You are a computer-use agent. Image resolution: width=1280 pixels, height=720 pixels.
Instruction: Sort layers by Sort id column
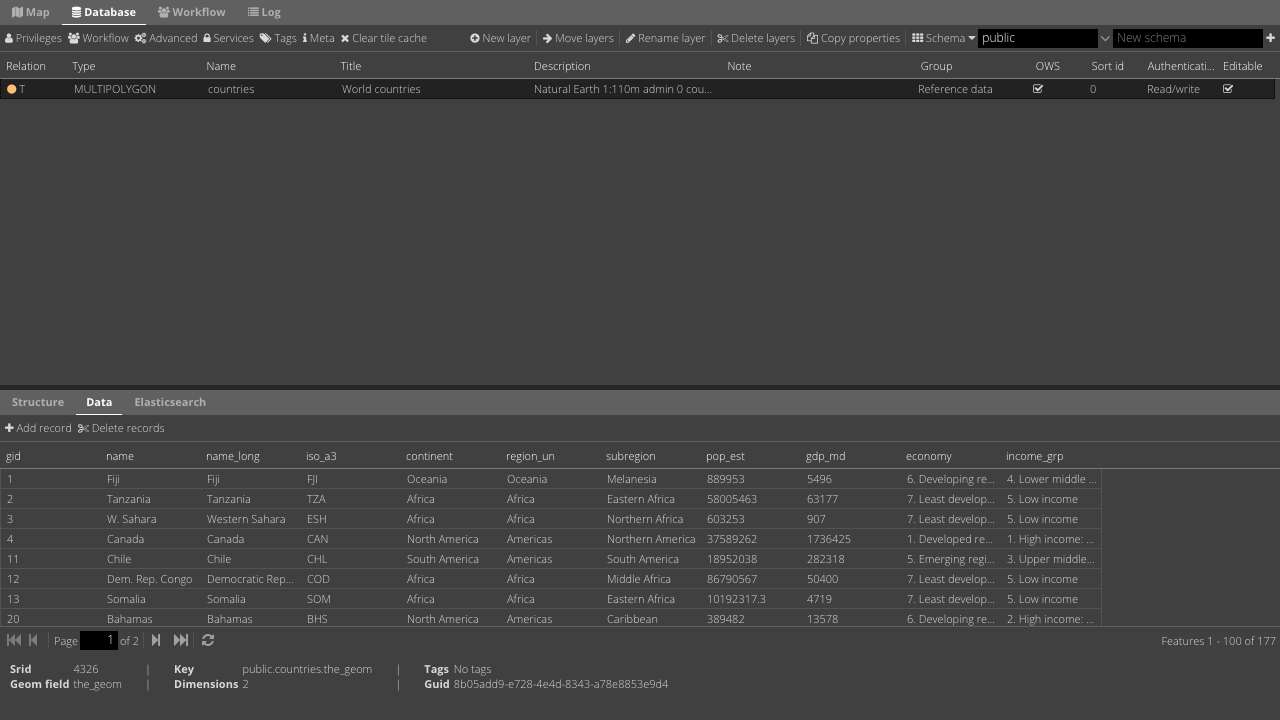(1108, 66)
